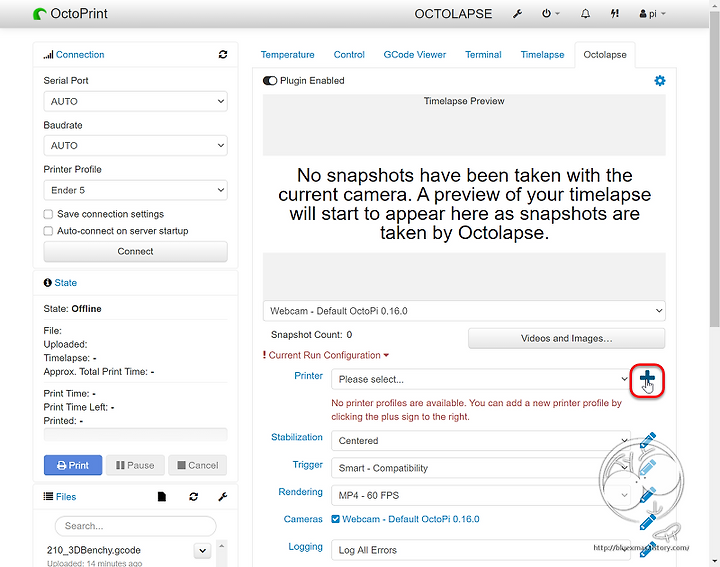Open the Serial Port dropdown

tap(135, 101)
